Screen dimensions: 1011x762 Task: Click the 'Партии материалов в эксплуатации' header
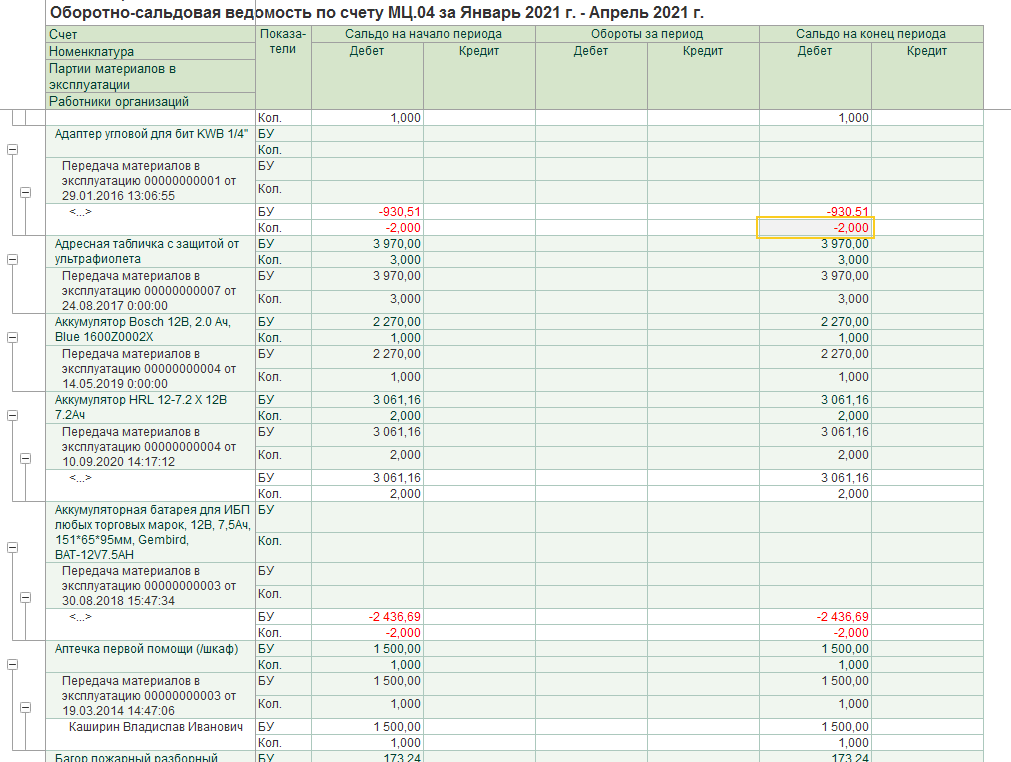112,76
